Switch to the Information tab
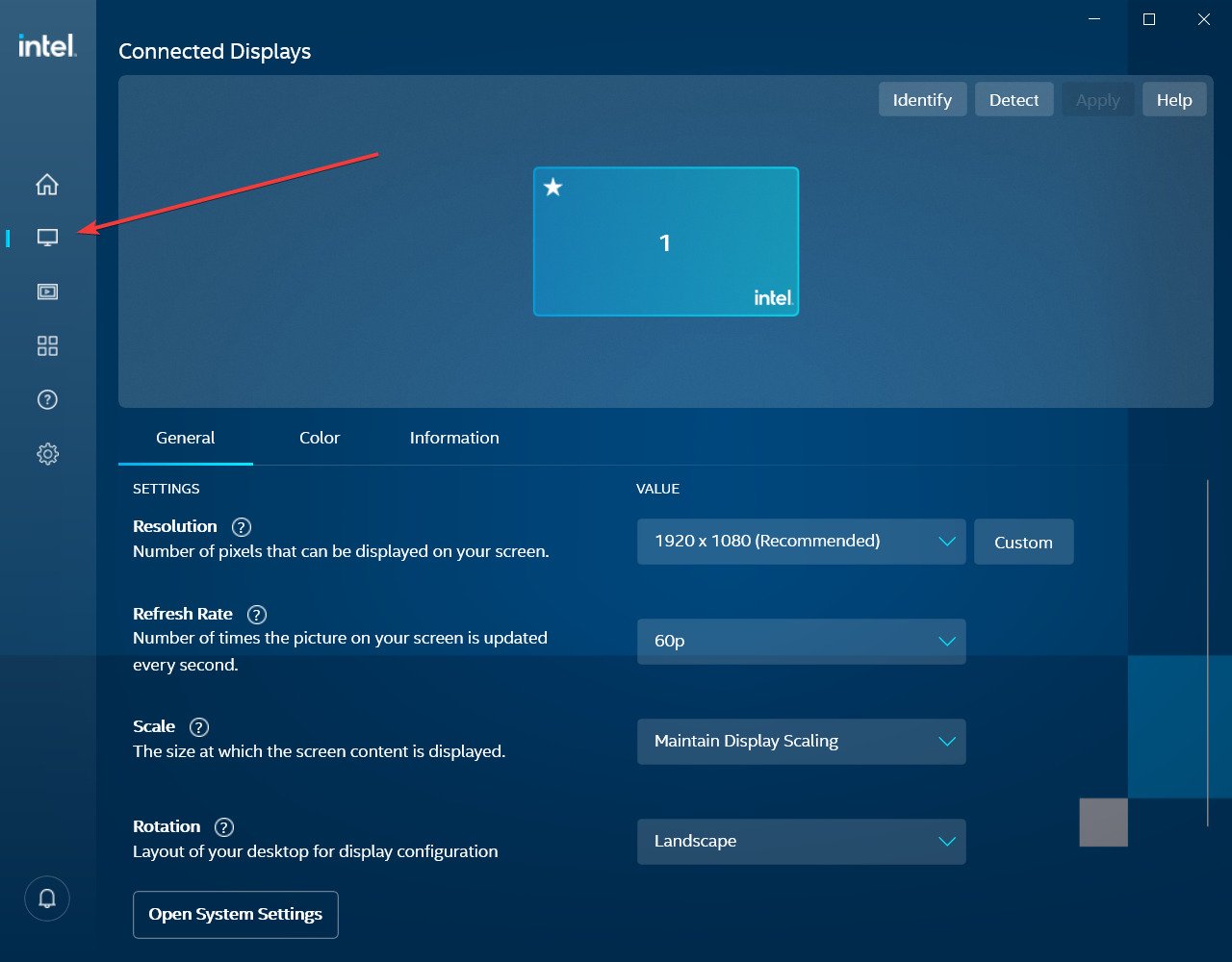 point(454,438)
